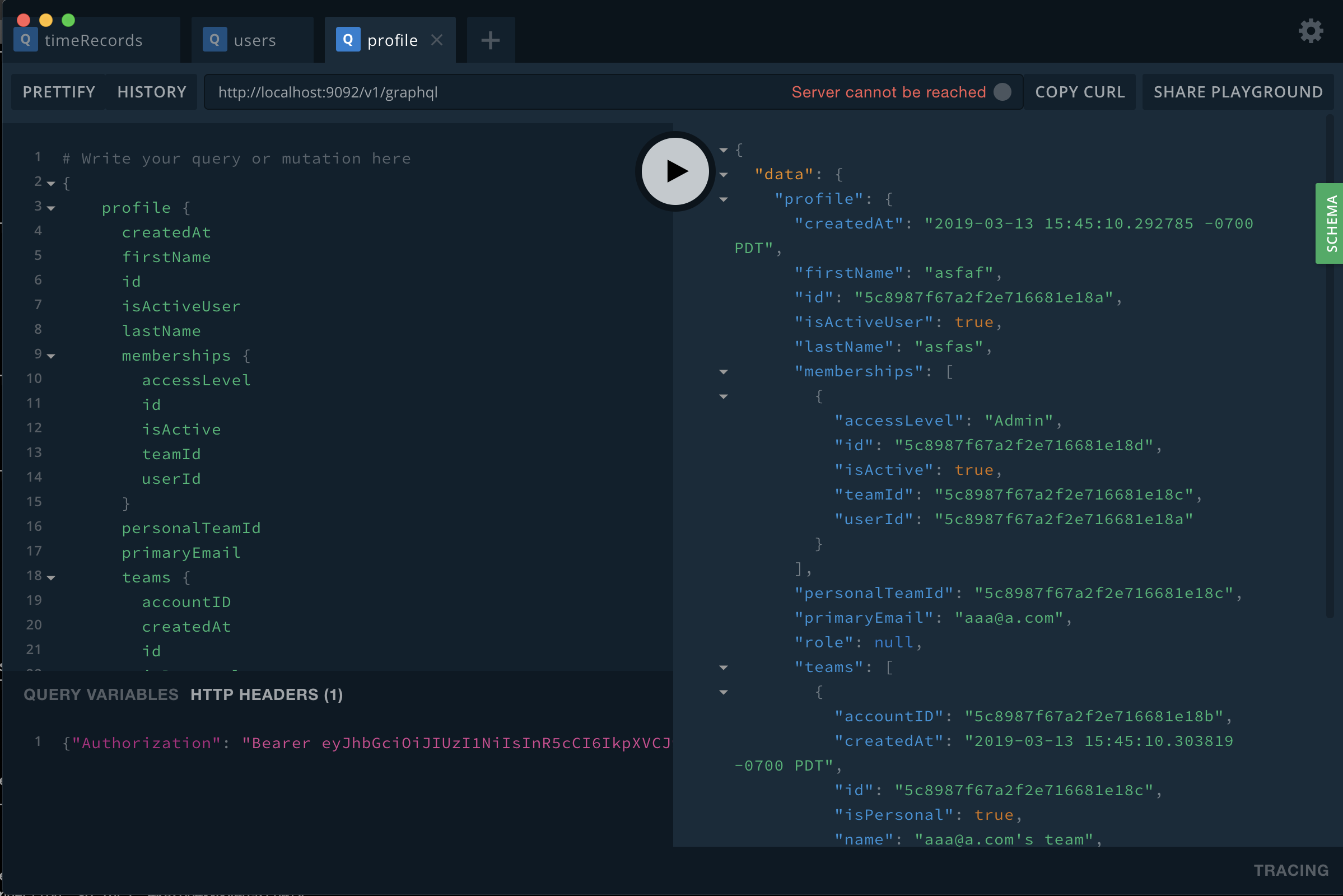Image resolution: width=1343 pixels, height=896 pixels.
Task: Click the Q icon on the timeRecords tab
Action: (25, 39)
